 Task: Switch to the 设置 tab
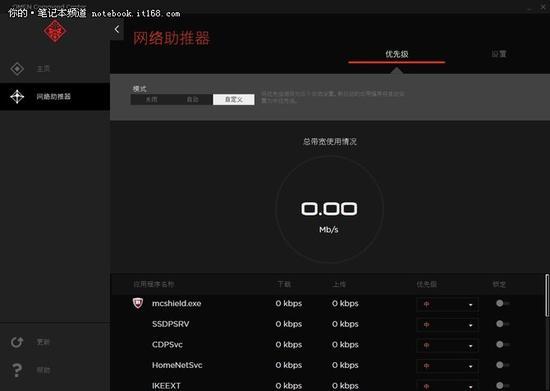point(499,54)
